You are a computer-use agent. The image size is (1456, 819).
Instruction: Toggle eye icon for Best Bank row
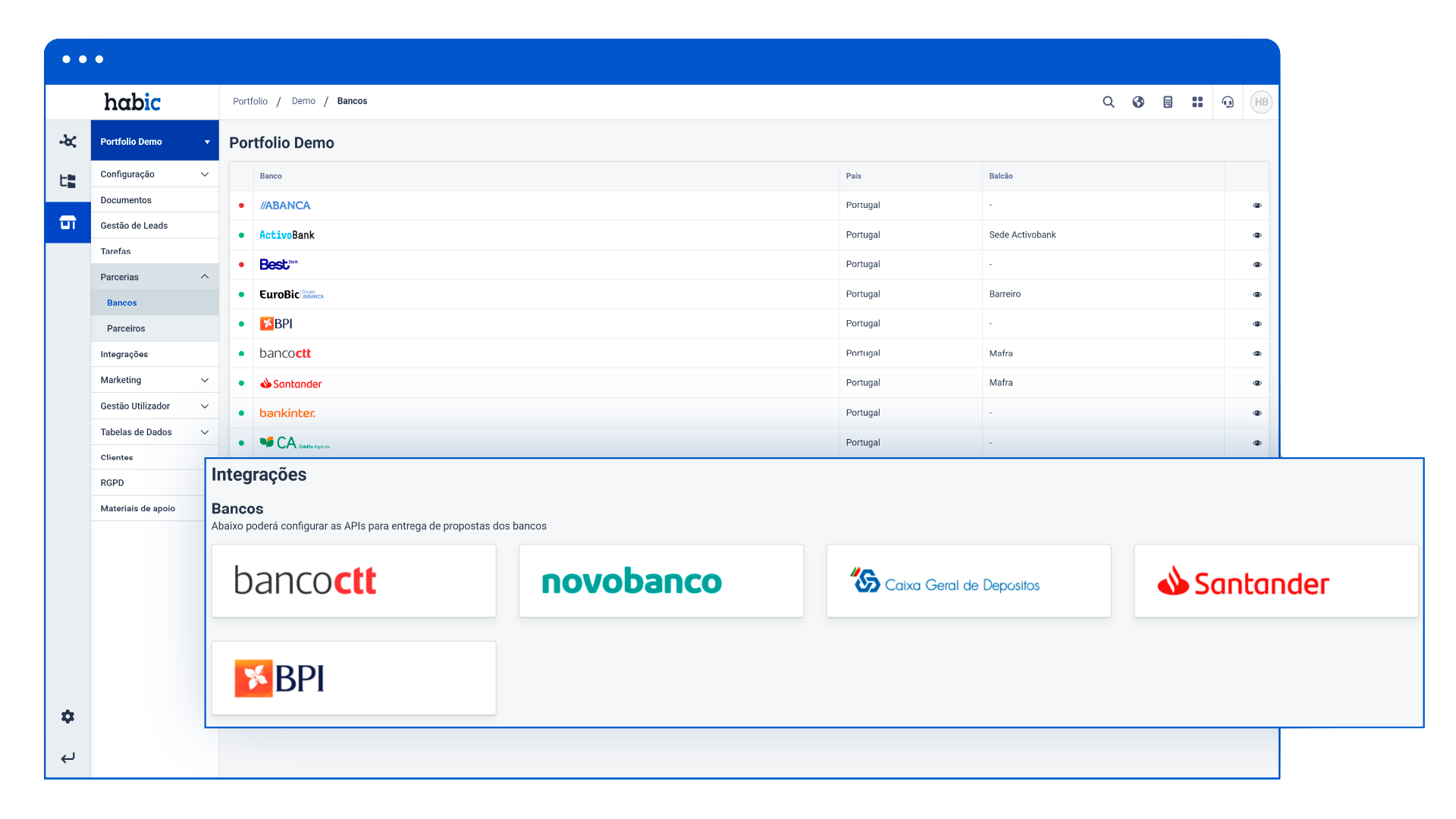point(1257,265)
